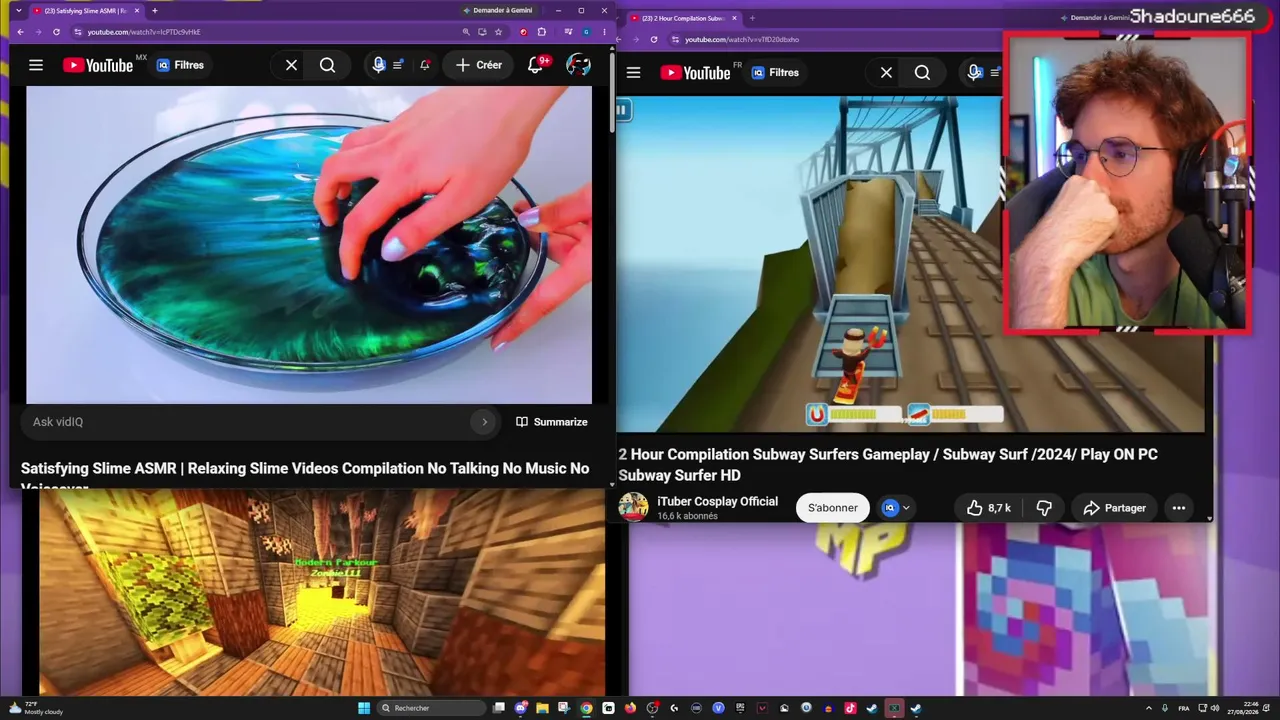Screen dimensions: 1280x720
Task: Click the Ask vidIQ input field
Action: [x=245, y=422]
